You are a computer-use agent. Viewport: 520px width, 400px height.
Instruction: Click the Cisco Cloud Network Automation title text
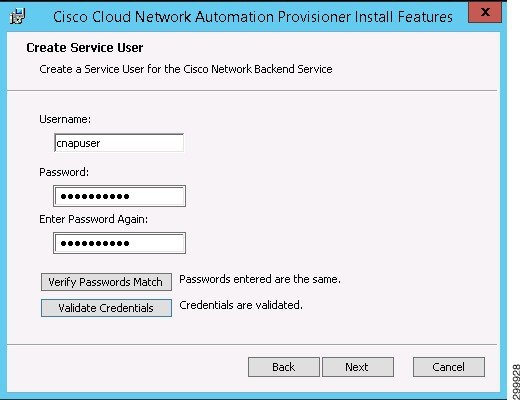pos(253,17)
